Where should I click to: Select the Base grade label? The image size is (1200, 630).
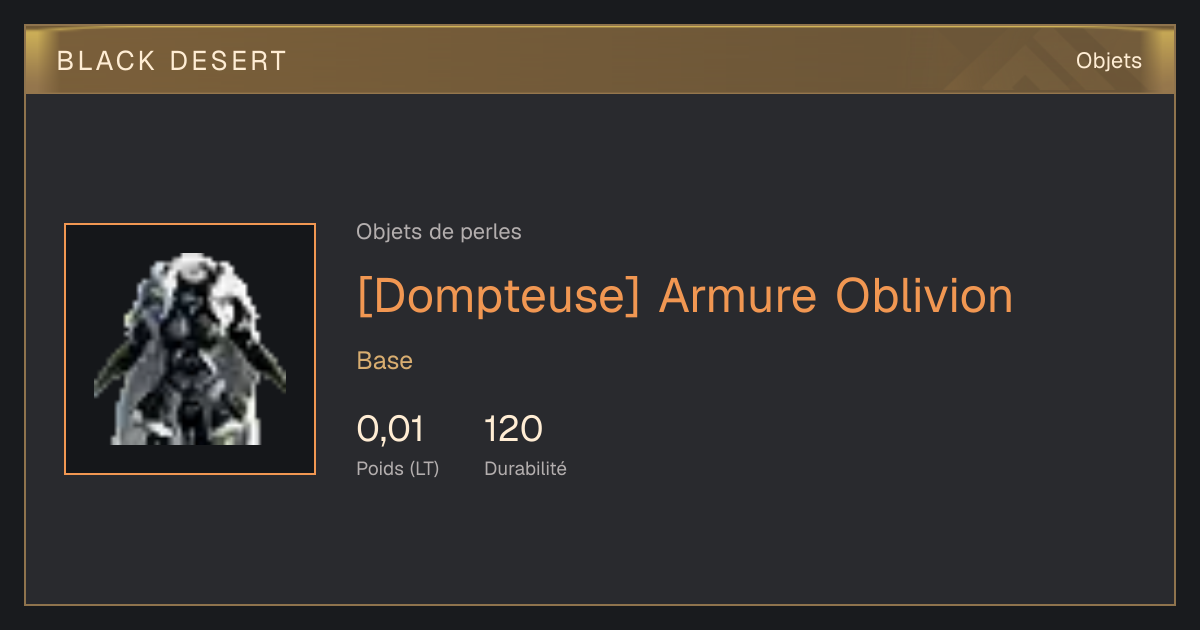coord(385,361)
